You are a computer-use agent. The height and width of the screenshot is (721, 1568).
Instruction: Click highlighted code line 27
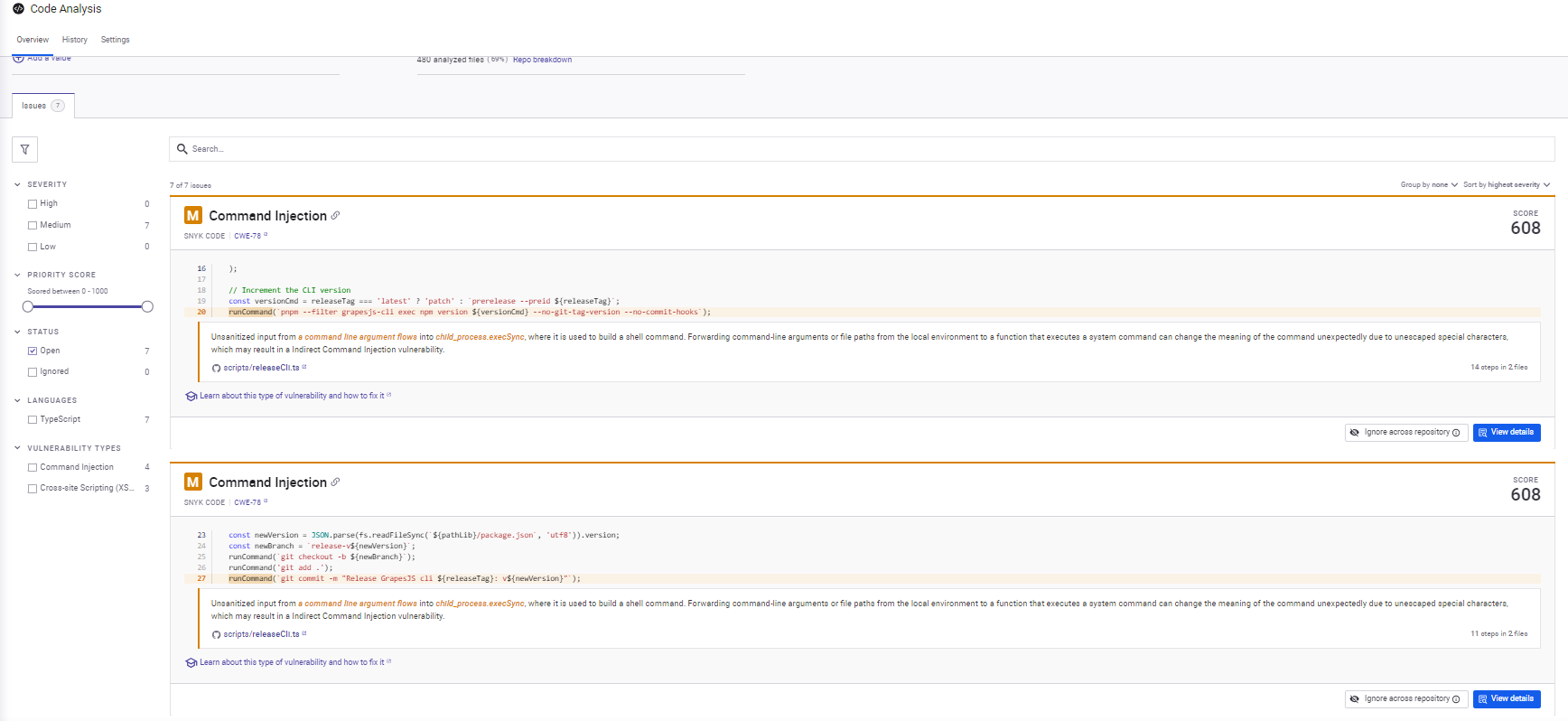point(862,579)
